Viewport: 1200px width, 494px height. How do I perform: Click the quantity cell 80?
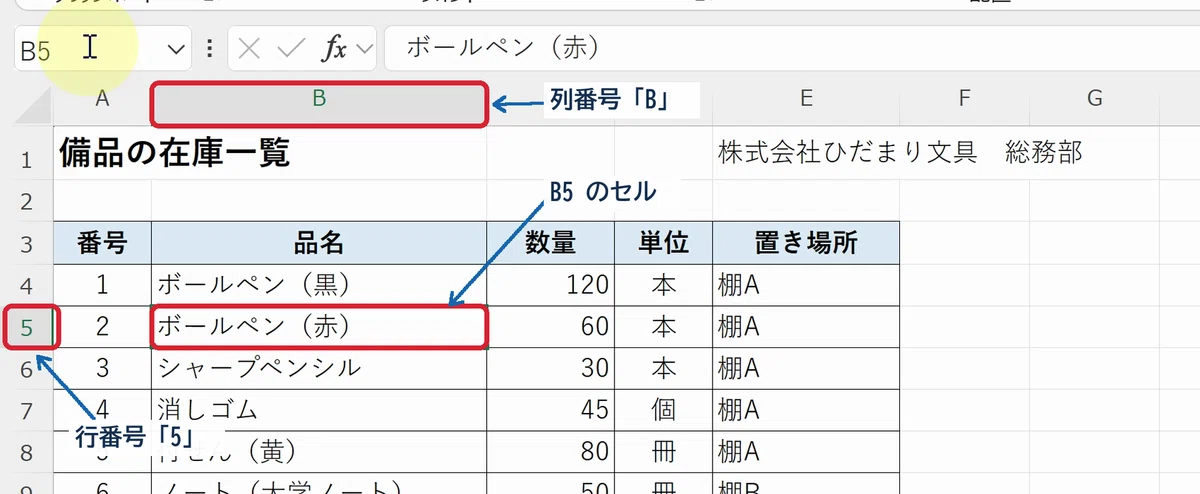[x=550, y=452]
